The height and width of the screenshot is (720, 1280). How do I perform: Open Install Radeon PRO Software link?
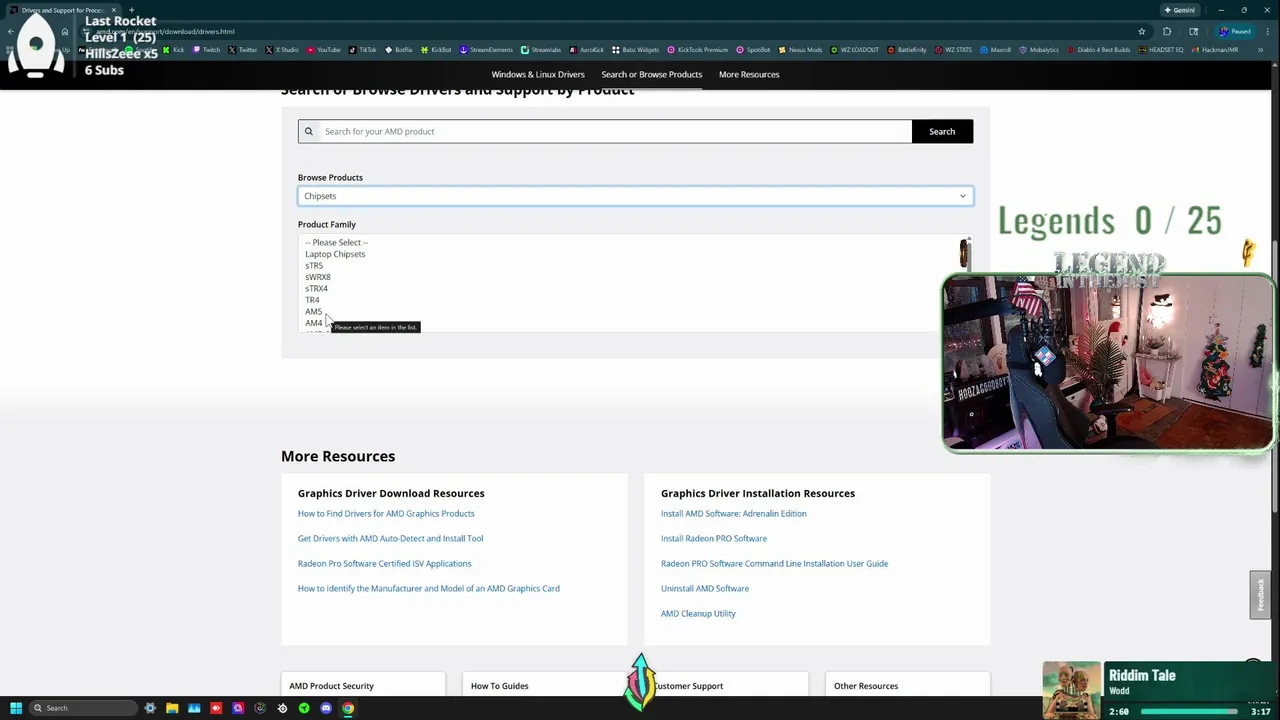point(714,538)
